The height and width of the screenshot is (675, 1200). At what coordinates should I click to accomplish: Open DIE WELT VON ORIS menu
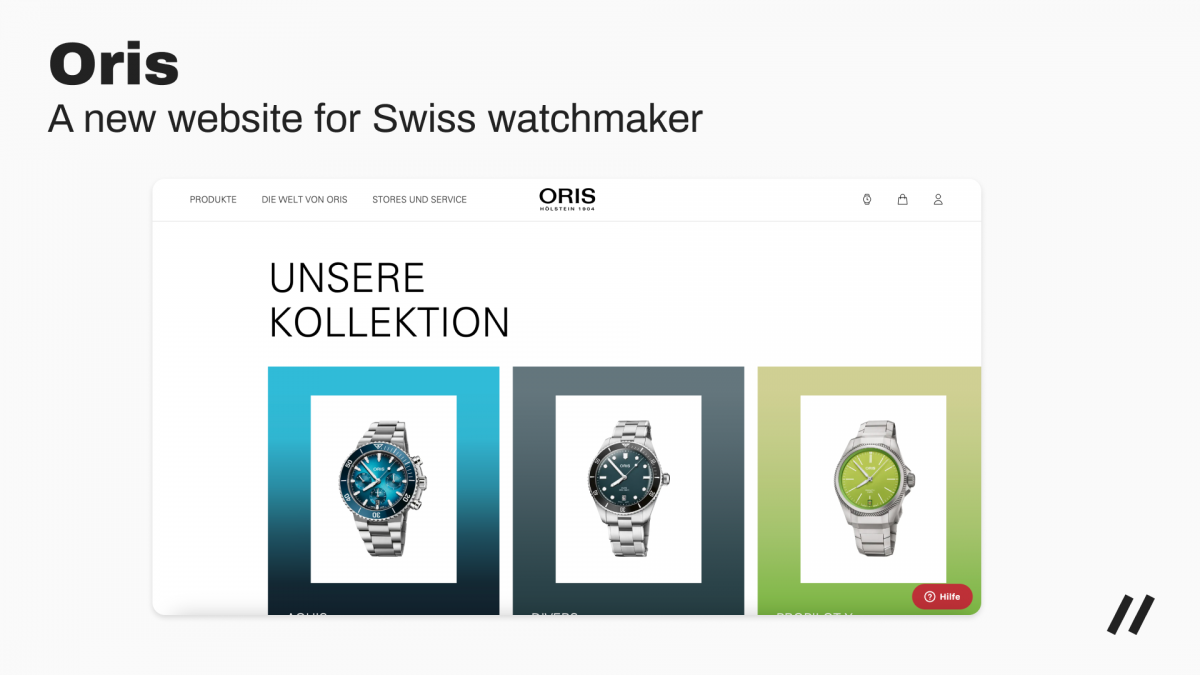[305, 200]
